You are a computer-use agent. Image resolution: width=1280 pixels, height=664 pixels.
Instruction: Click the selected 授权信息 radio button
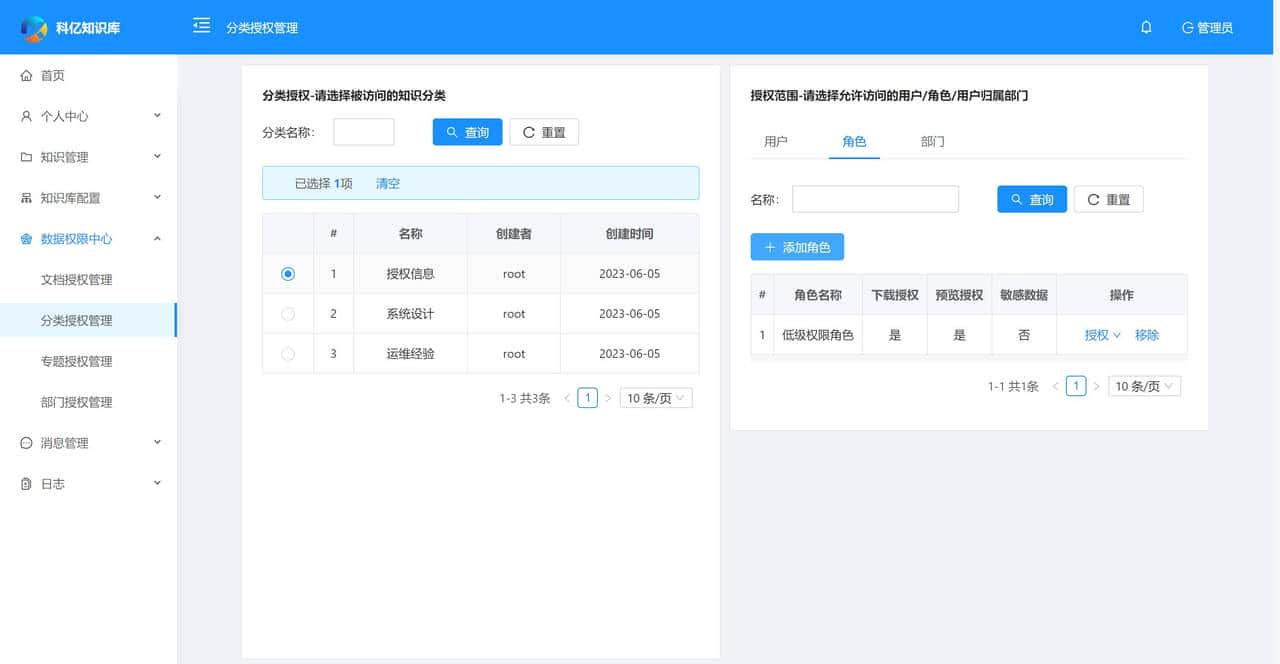pos(287,272)
